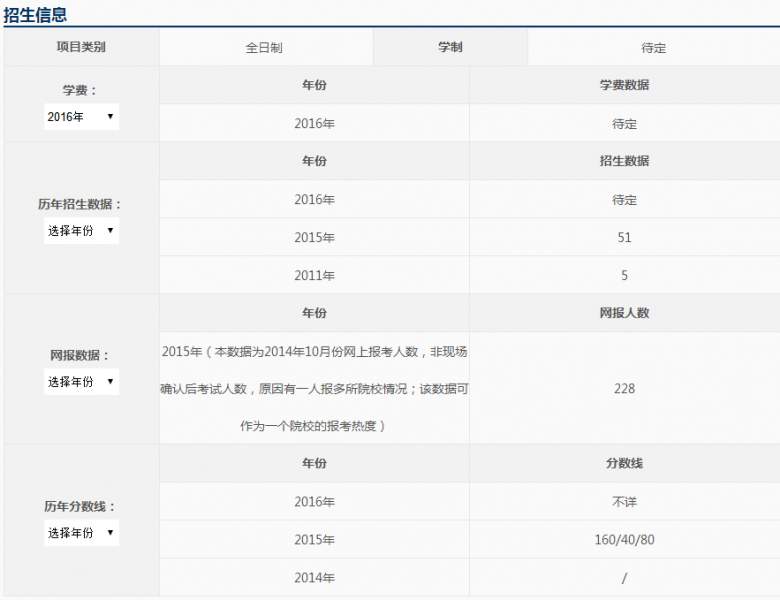Click the 分数线 column header
The height and width of the screenshot is (600, 780).
[x=624, y=463]
